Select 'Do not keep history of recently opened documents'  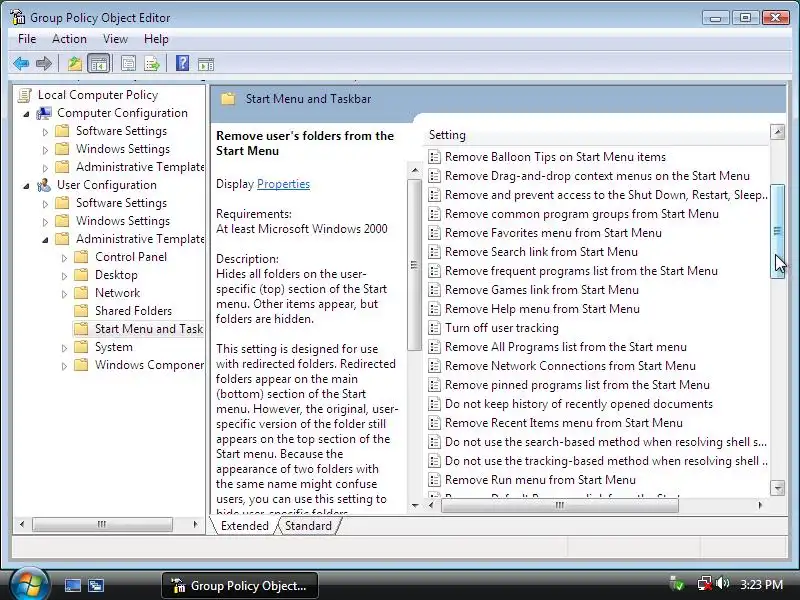(x=579, y=404)
